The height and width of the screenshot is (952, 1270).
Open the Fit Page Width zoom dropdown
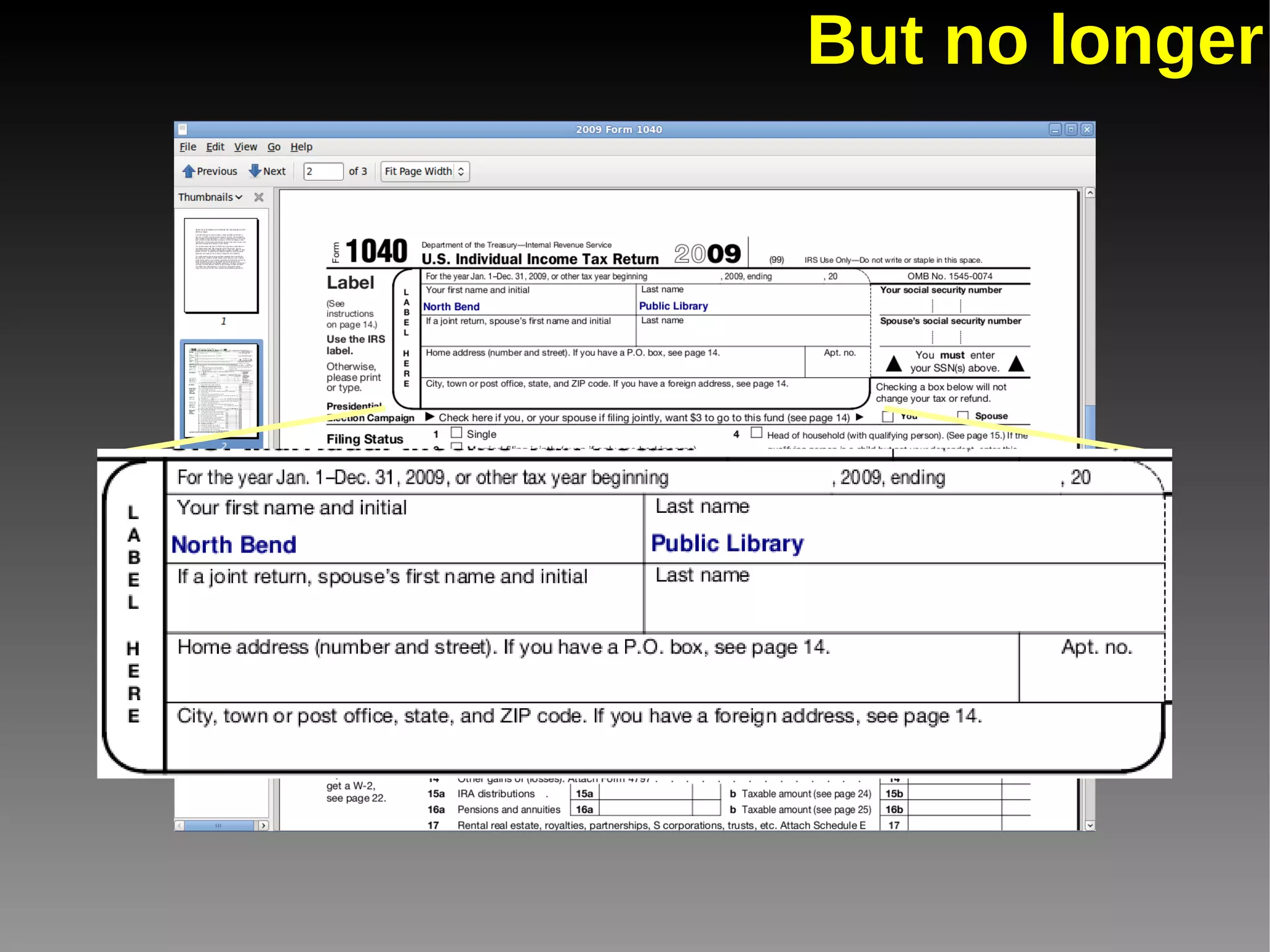click(425, 171)
